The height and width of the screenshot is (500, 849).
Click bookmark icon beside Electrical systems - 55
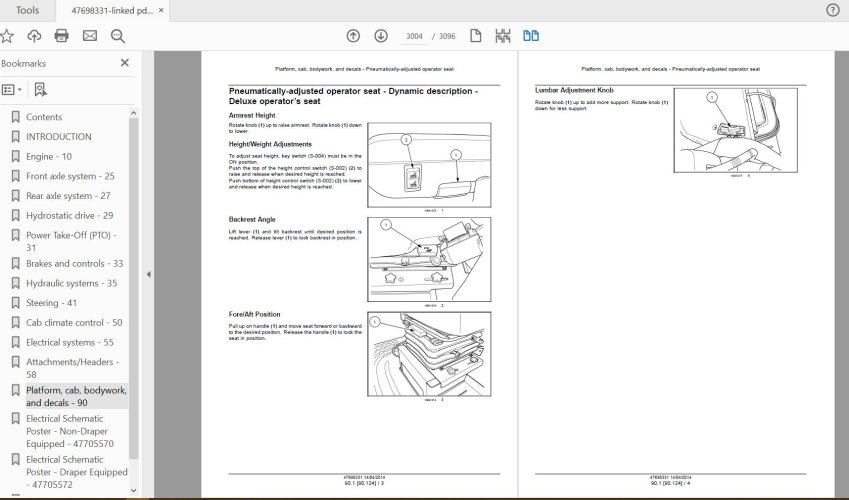(16, 342)
